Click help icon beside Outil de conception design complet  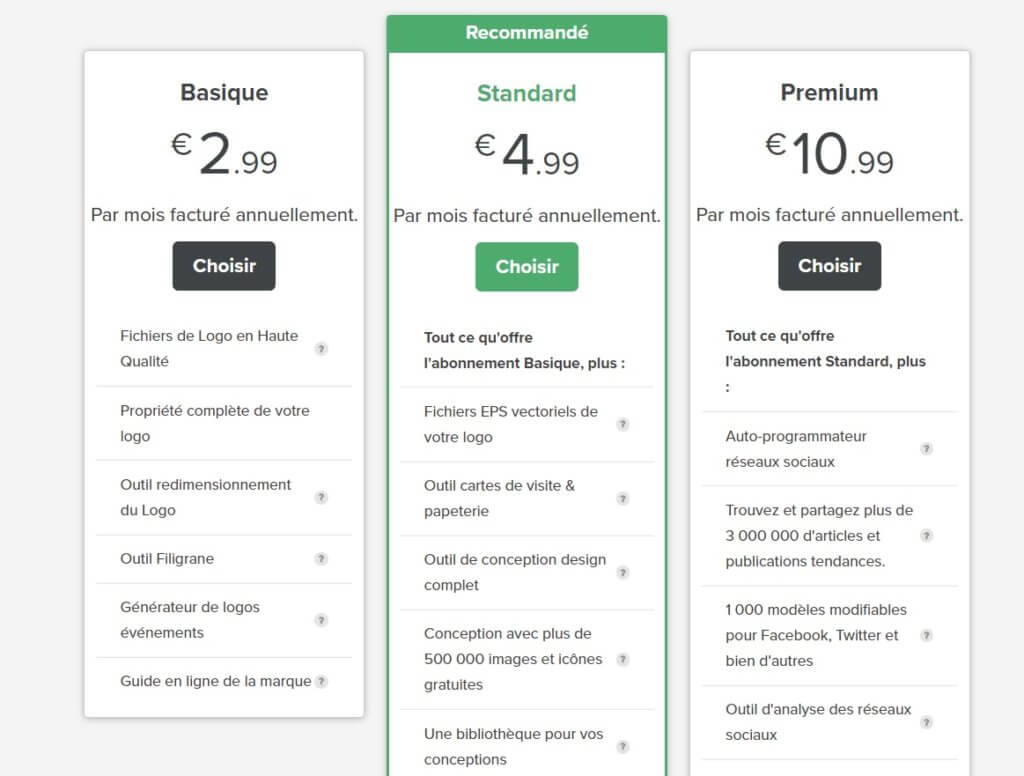pyautogui.click(x=623, y=572)
